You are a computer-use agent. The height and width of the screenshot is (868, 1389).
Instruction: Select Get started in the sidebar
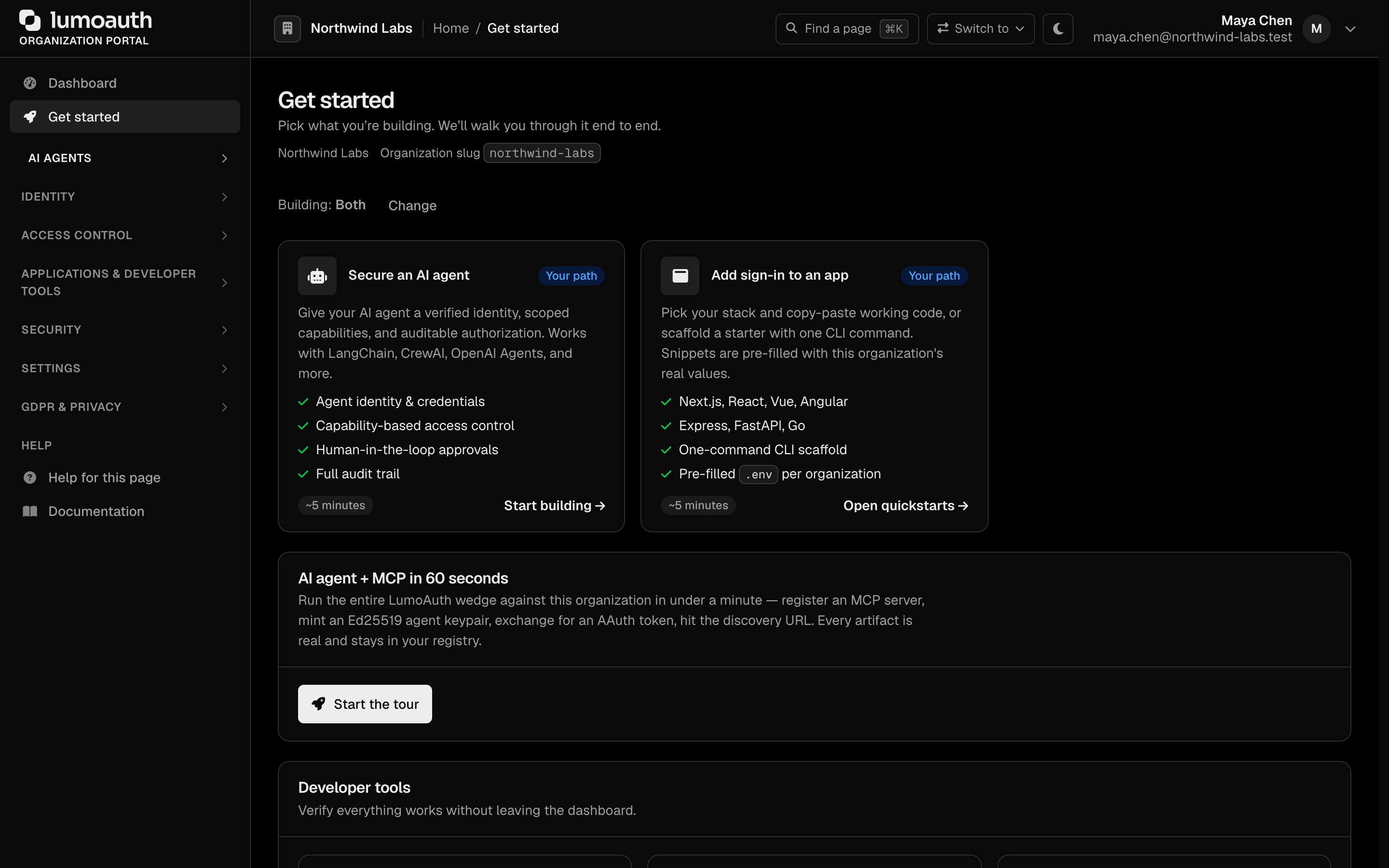tap(125, 117)
